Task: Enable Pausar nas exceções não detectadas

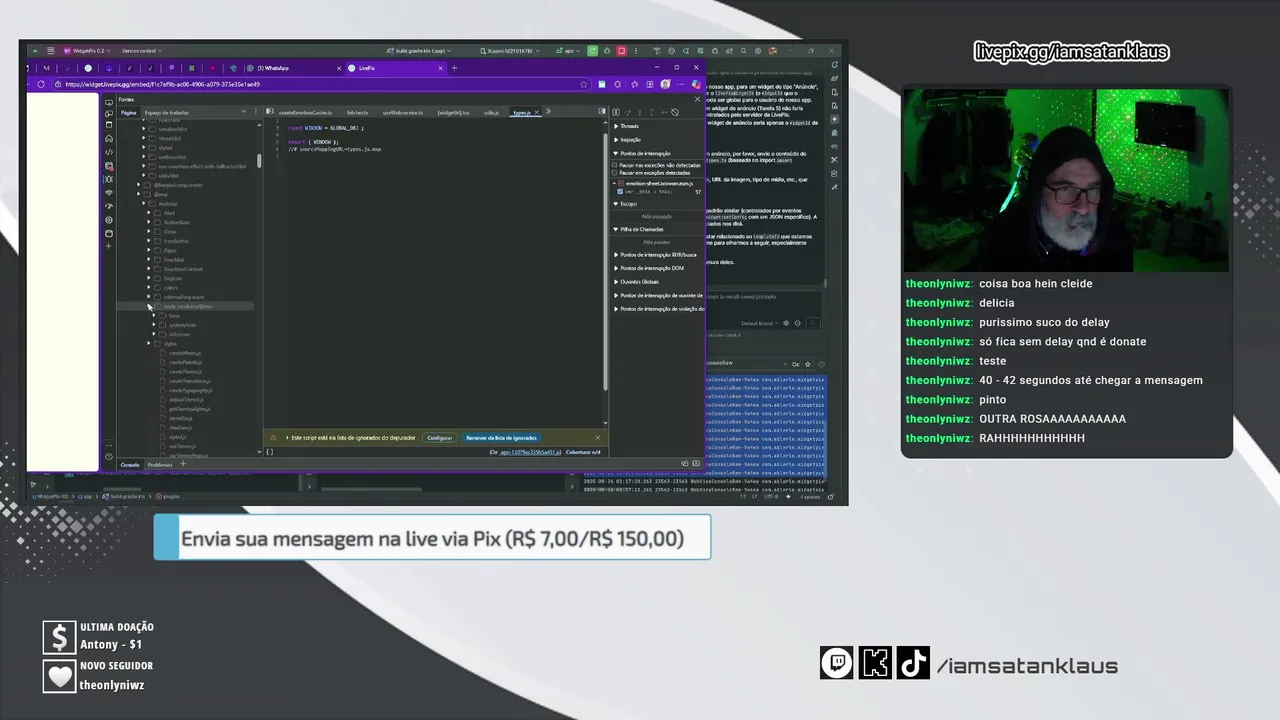Action: (x=614, y=165)
